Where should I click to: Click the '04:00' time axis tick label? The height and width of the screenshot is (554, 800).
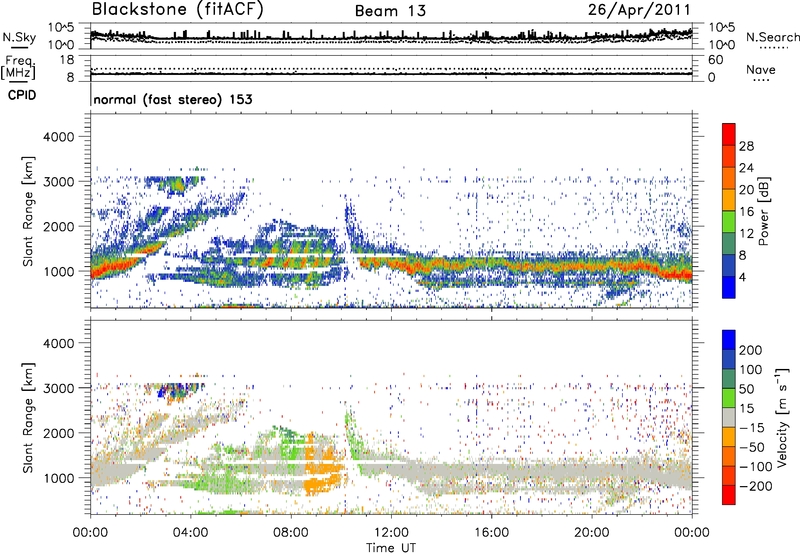coord(190,533)
